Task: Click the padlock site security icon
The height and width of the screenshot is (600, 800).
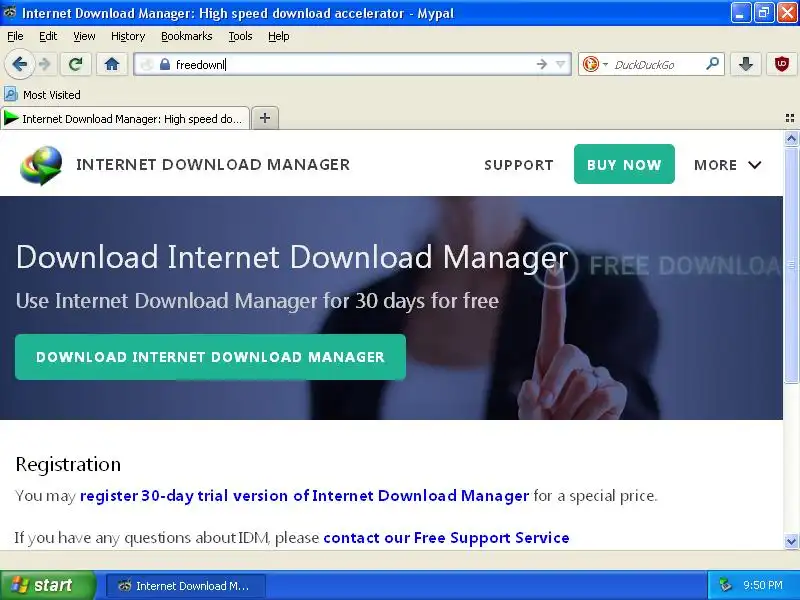Action: point(164,64)
